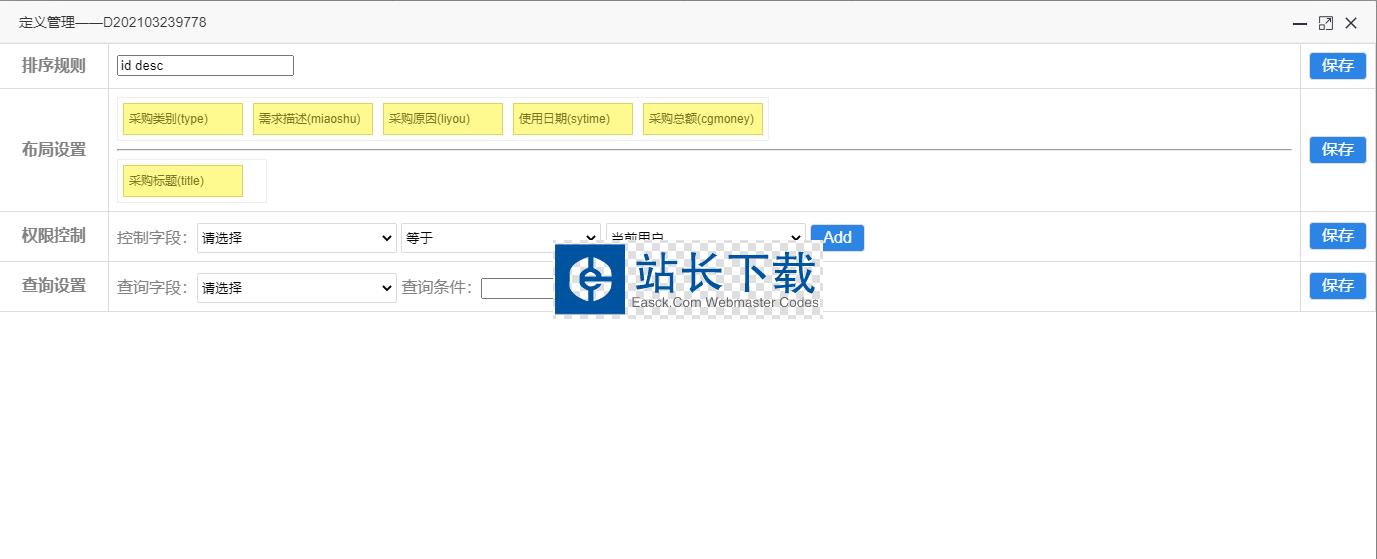Select the 采购类别(type) field block

tap(183, 119)
